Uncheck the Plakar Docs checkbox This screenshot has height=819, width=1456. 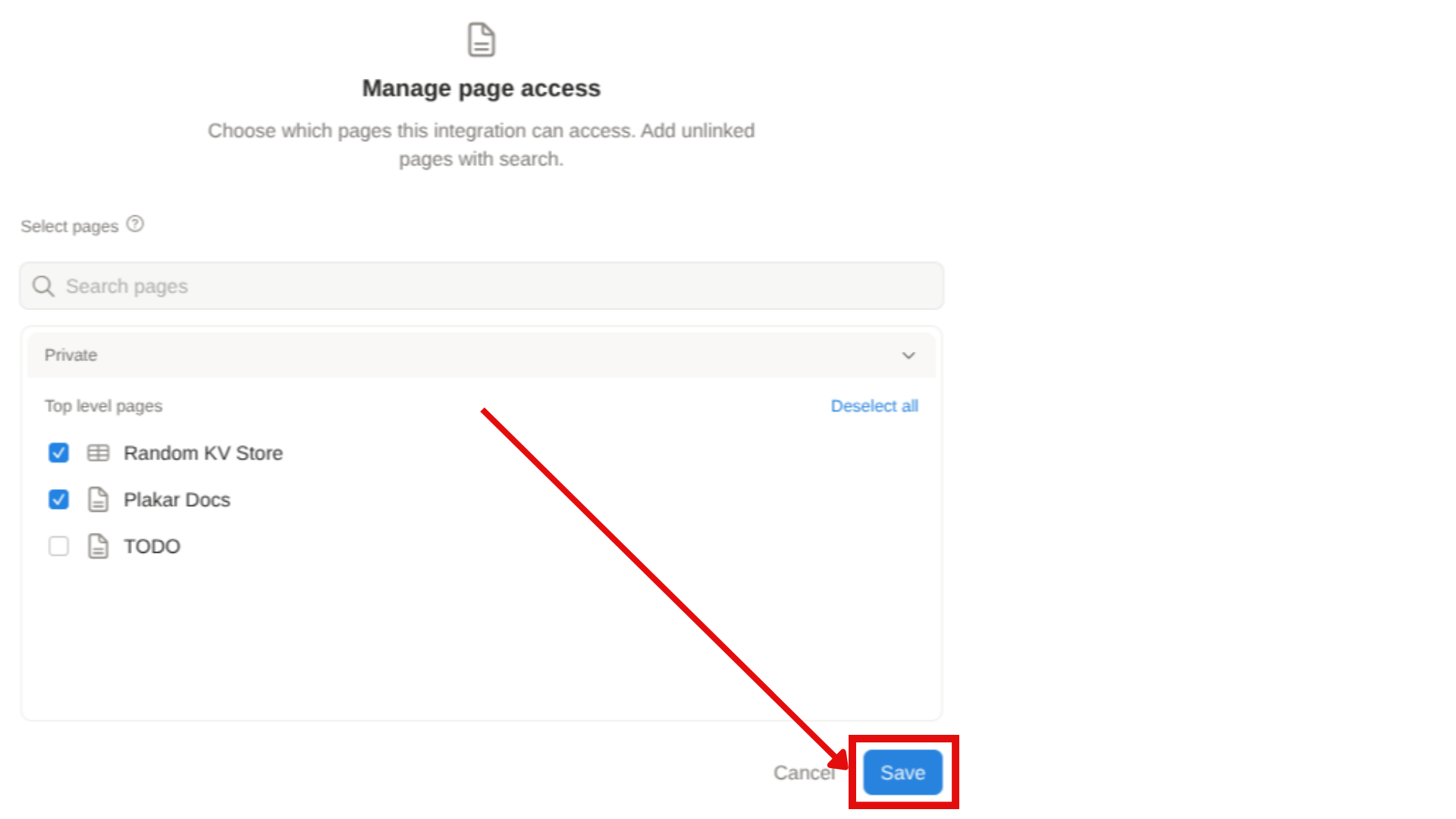pyautogui.click(x=58, y=499)
